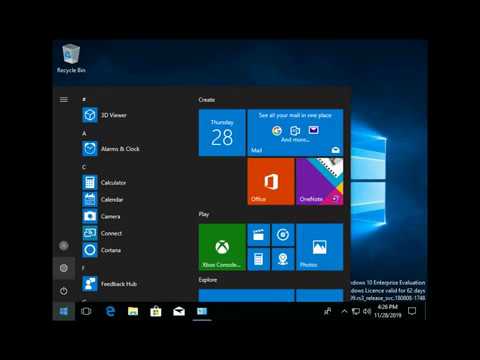The width and height of the screenshot is (480, 360).
Task: Open the Groove Music small tile
Action: [x=283, y=235]
